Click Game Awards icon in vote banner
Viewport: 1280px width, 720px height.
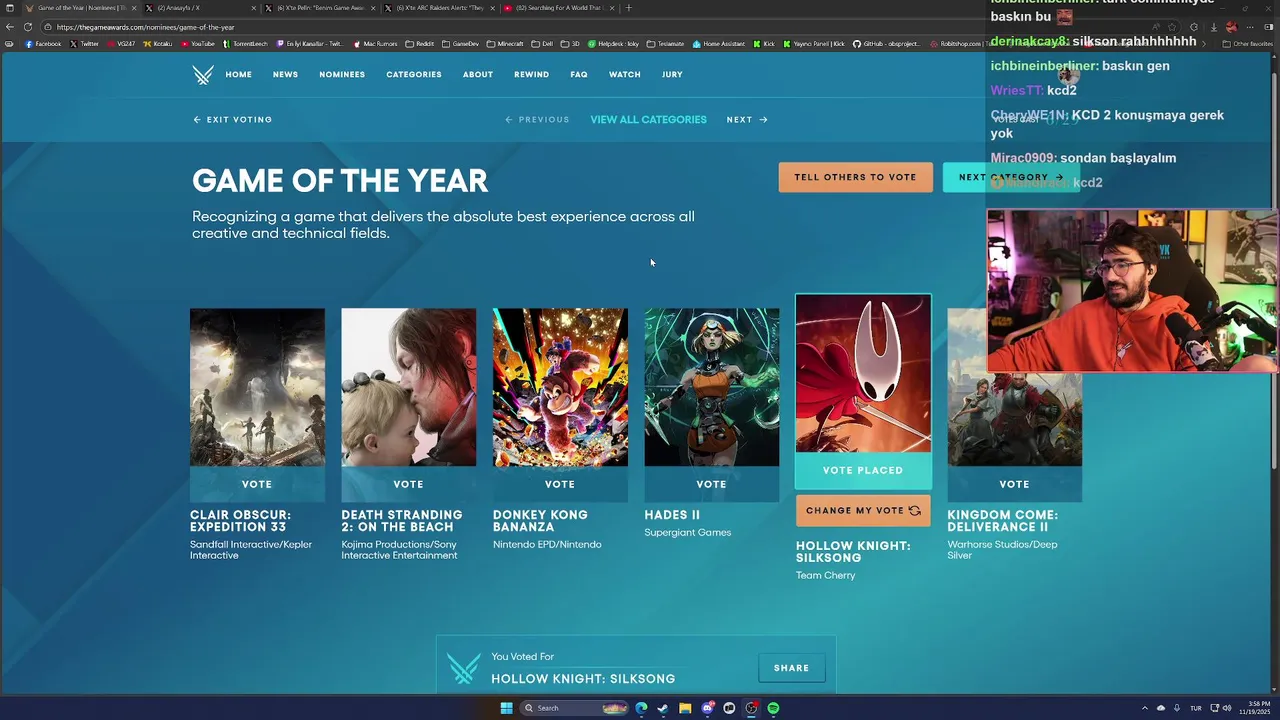[x=463, y=668]
